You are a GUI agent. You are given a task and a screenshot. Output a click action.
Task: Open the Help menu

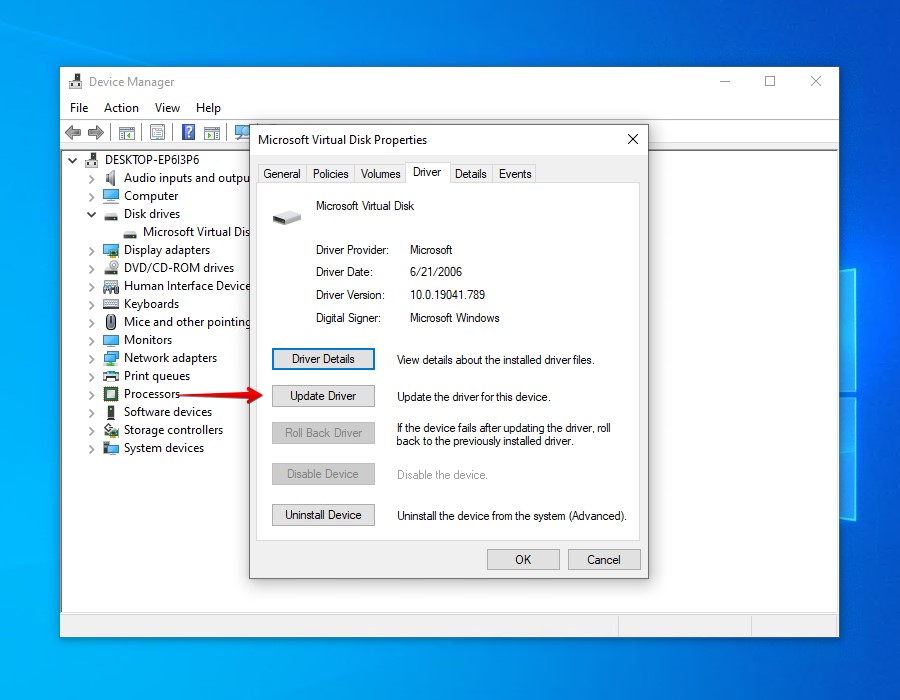(x=208, y=108)
